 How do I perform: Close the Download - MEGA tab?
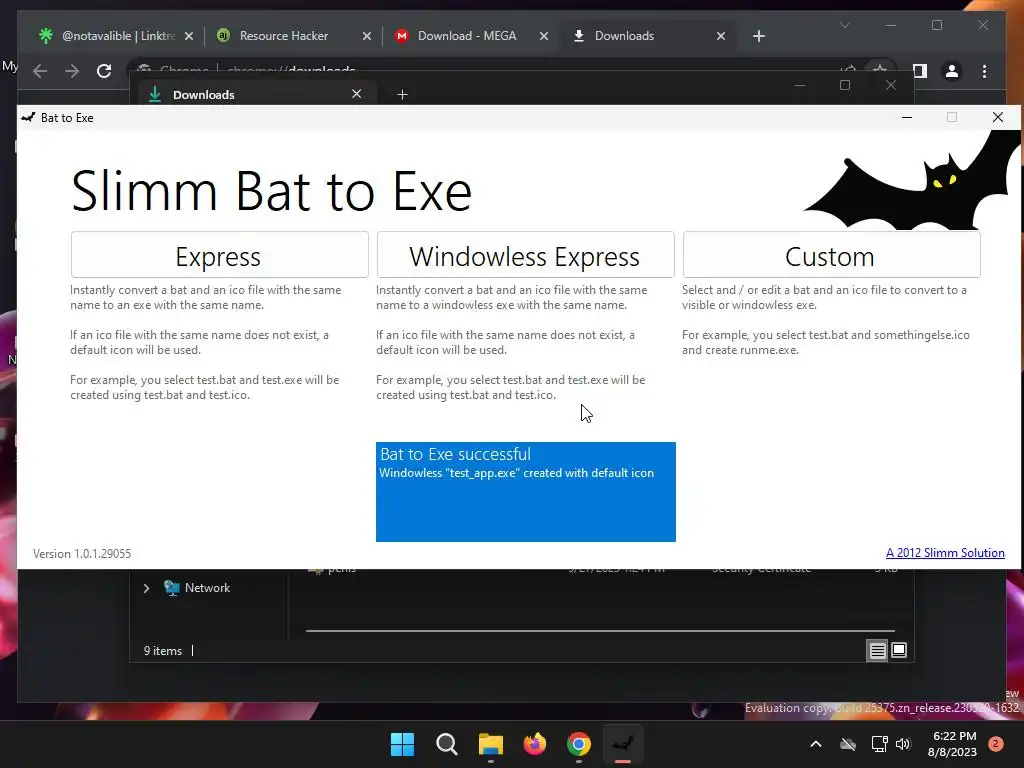(x=543, y=36)
